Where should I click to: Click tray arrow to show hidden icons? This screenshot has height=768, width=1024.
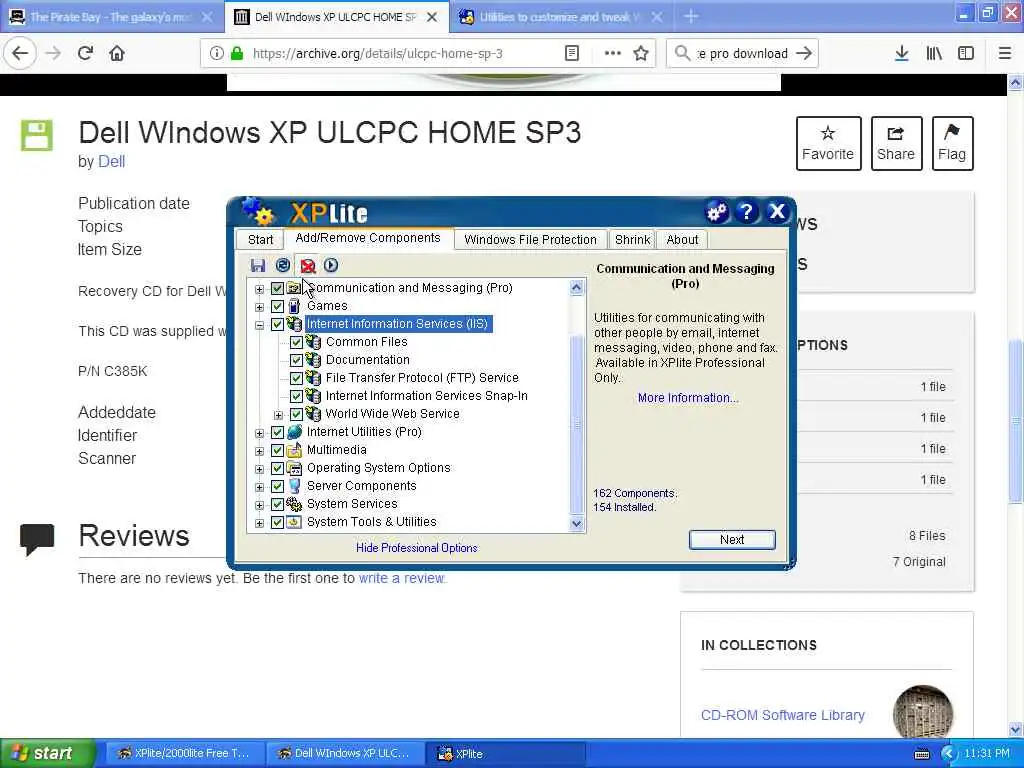tap(949, 754)
